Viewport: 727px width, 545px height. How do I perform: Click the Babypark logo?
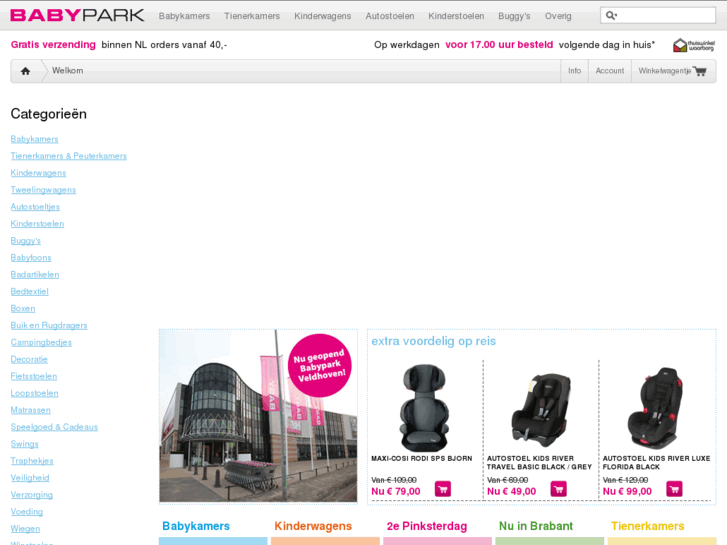(x=77, y=15)
